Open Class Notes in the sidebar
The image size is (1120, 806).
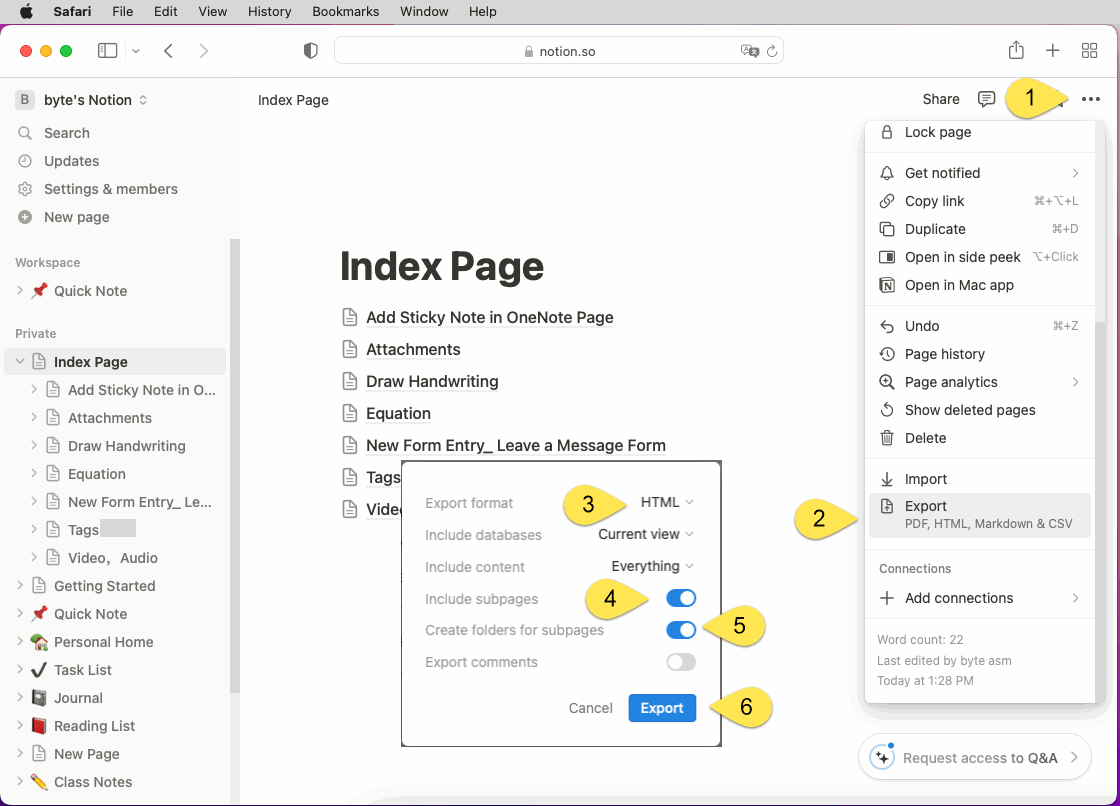pyautogui.click(x=93, y=782)
